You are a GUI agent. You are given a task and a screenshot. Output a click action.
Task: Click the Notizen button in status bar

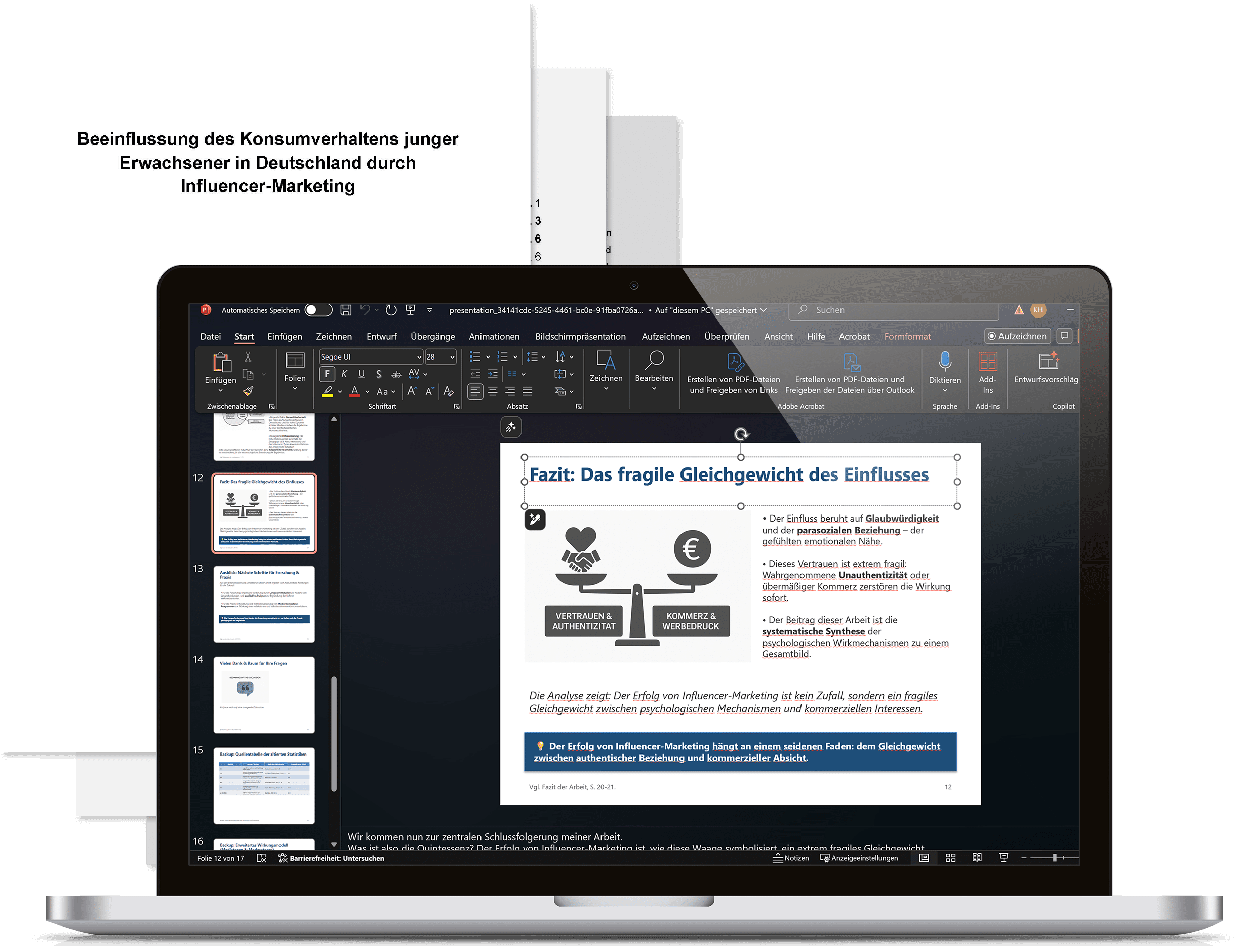point(791,858)
